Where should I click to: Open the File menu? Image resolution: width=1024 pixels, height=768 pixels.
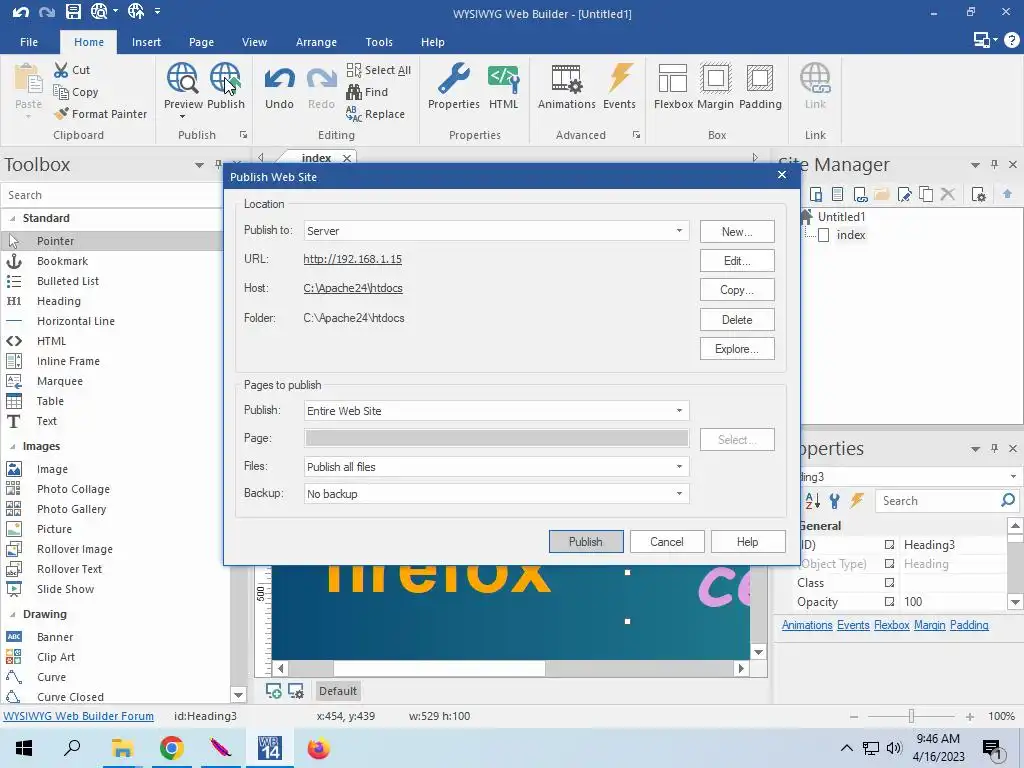29,42
